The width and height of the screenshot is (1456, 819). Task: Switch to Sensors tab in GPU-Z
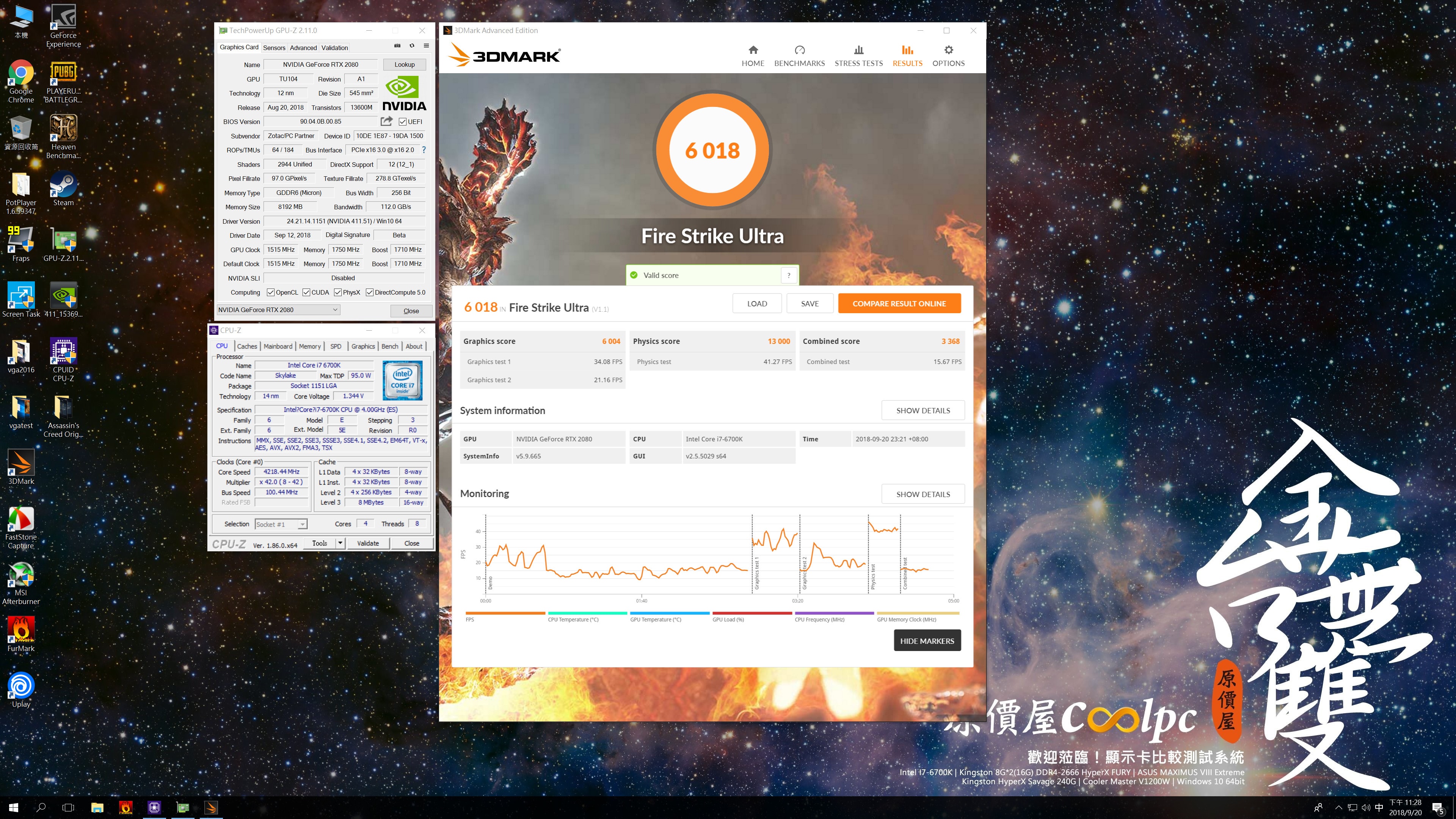[x=274, y=47]
